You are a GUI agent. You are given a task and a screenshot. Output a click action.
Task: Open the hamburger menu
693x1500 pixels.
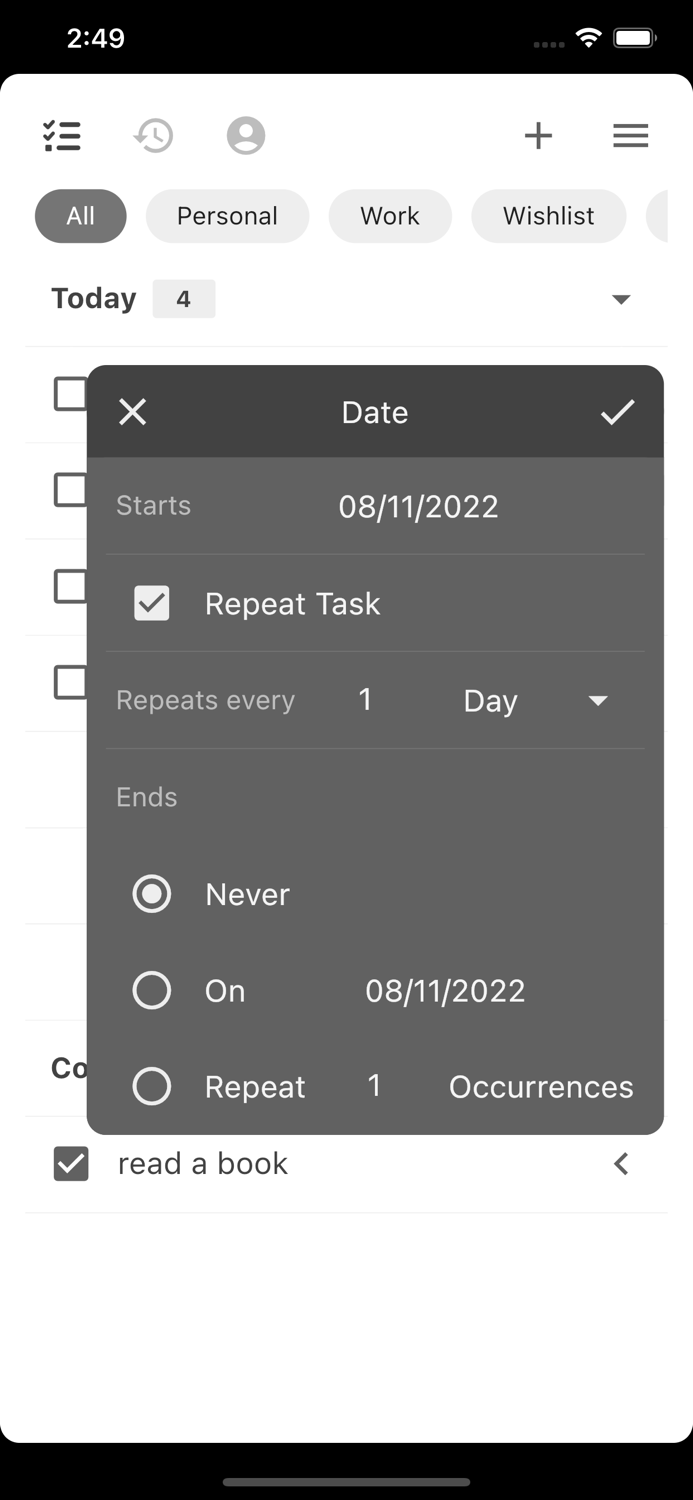tap(630, 135)
